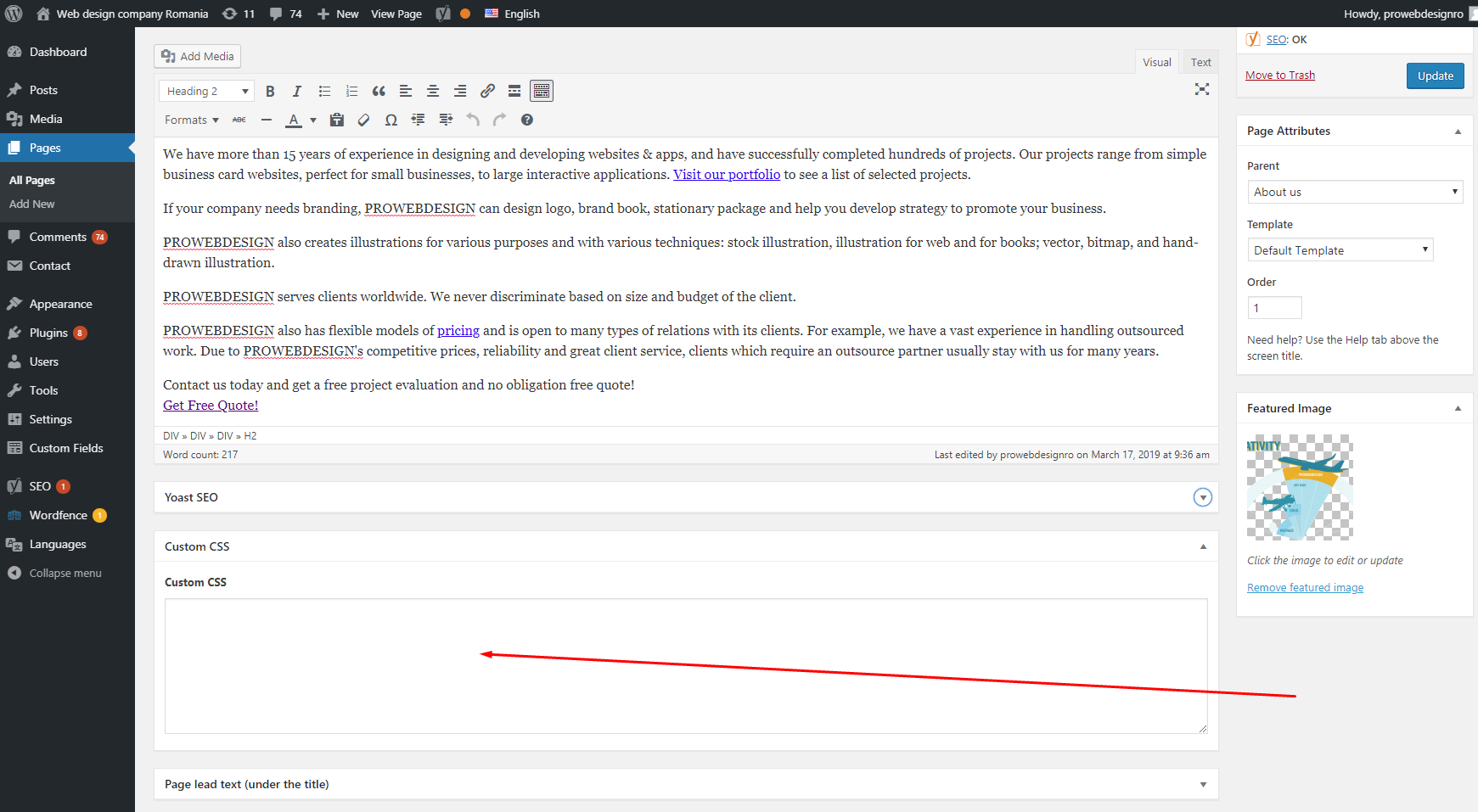The height and width of the screenshot is (812, 1478).
Task: Open the Template dropdown
Action: tap(1340, 250)
